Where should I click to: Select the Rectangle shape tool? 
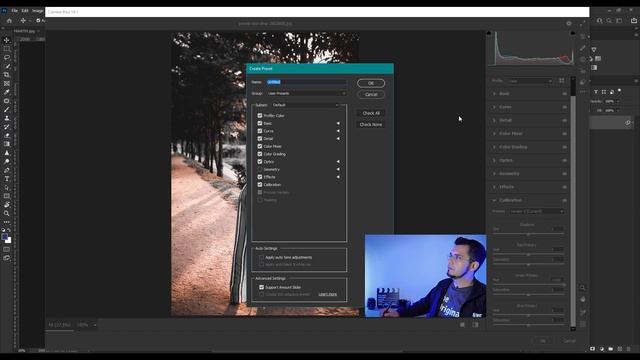[x=7, y=196]
